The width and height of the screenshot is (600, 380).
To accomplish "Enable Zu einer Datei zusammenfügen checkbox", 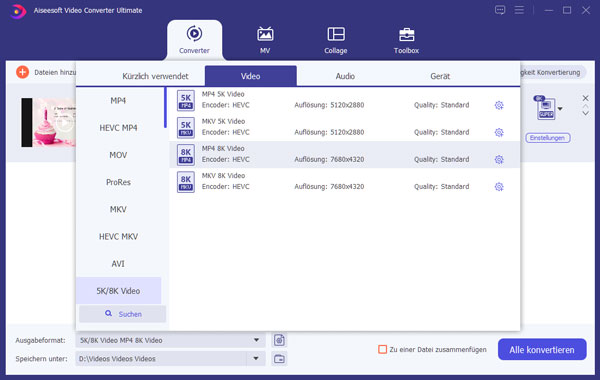I will tap(382, 349).
